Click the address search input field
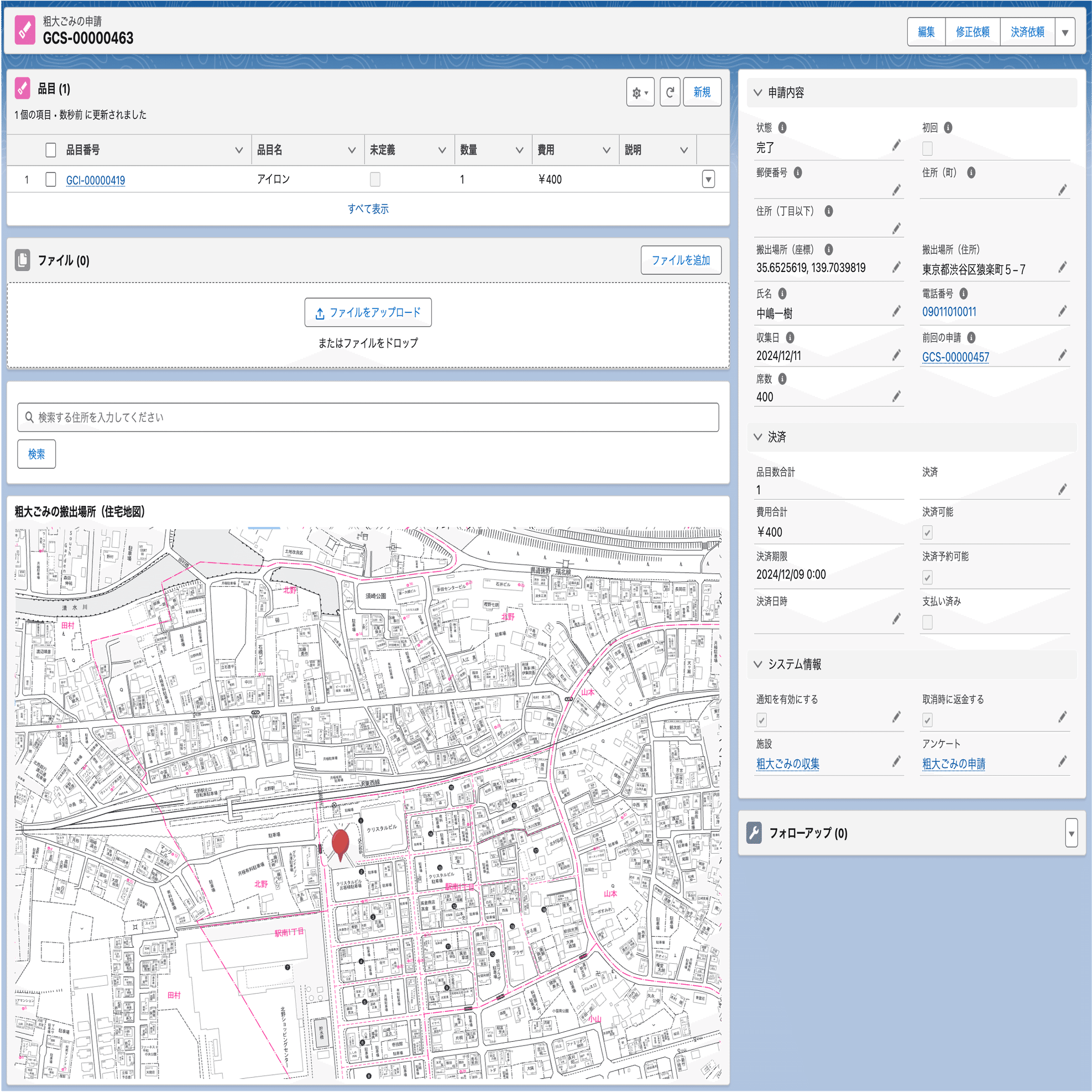Viewport: 1092px width, 1092px height. (368, 417)
